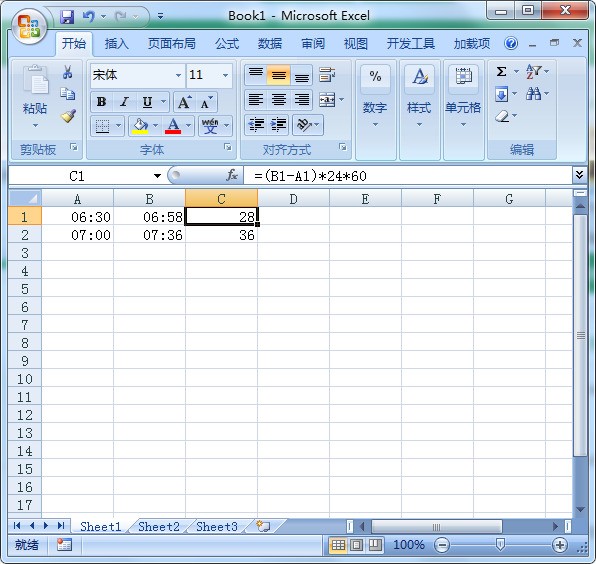Switch to the 公式 ribbon tab

(227, 44)
